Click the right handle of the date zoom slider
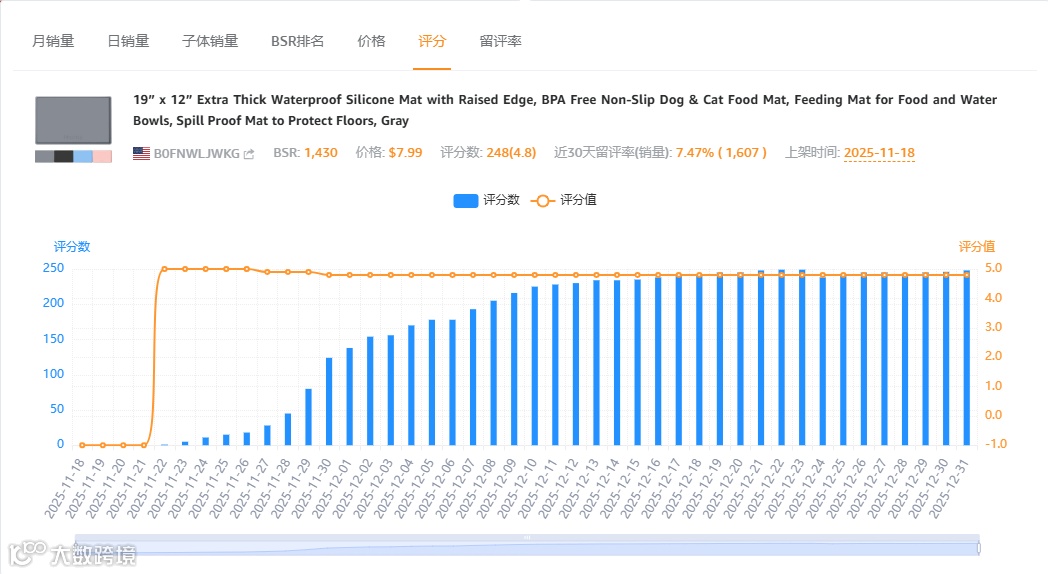The height and width of the screenshot is (574, 1048). point(978,548)
